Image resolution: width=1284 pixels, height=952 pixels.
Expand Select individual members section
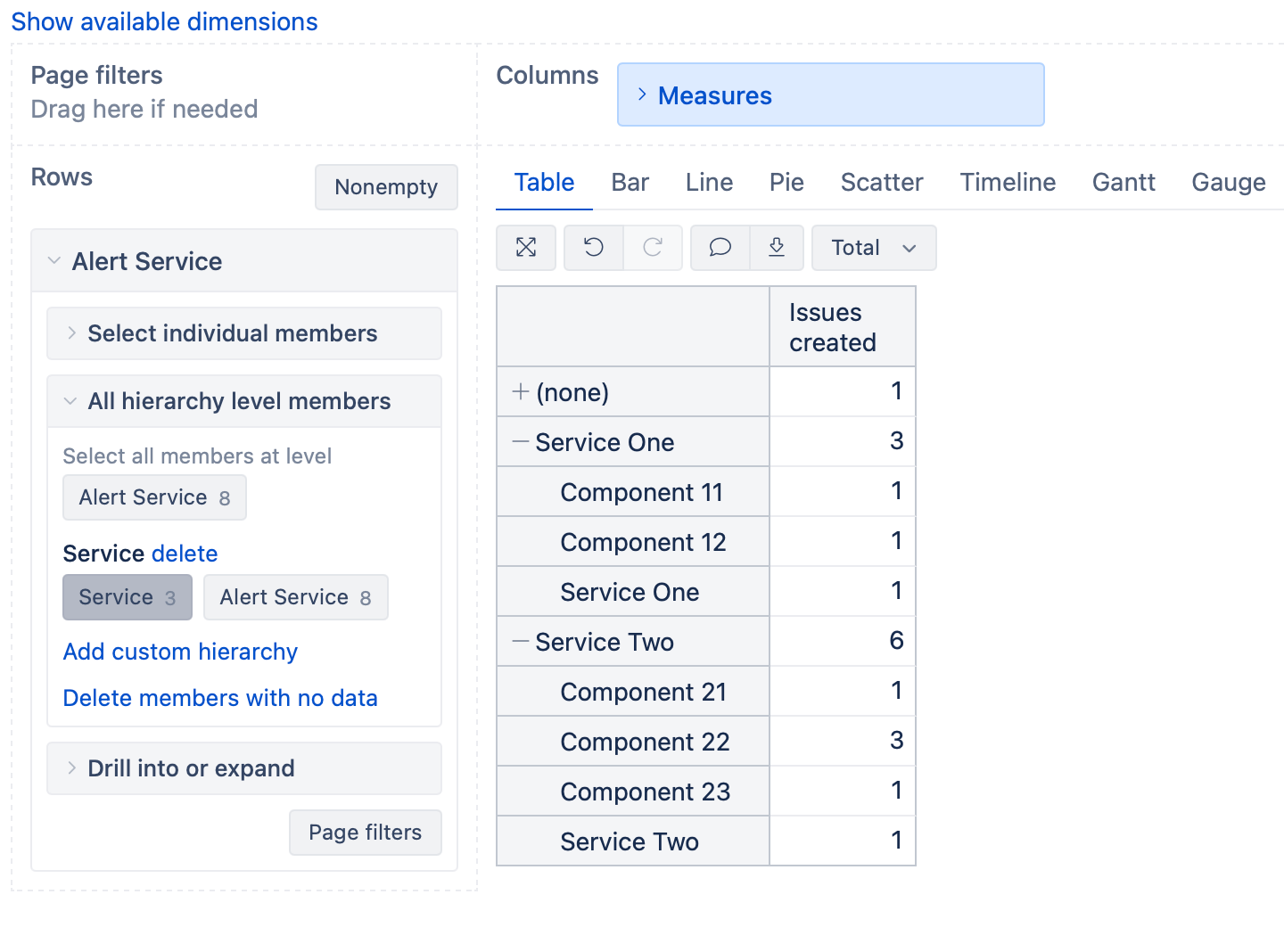tap(244, 333)
